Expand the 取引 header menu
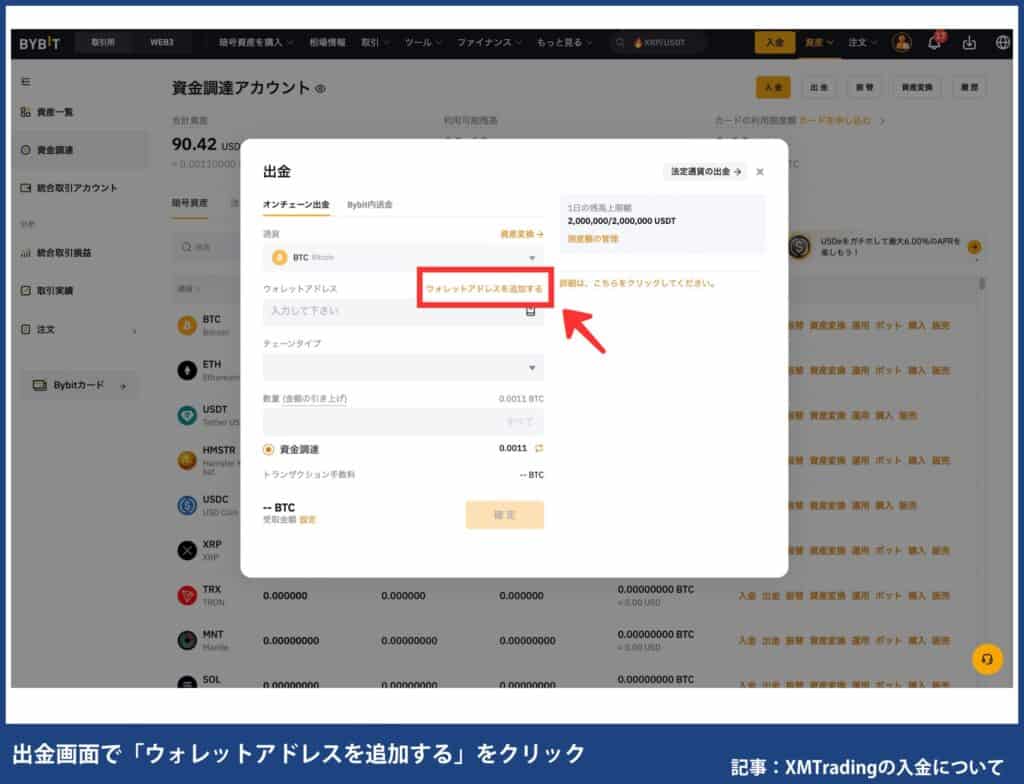Image resolution: width=1024 pixels, height=784 pixels. tap(375, 42)
